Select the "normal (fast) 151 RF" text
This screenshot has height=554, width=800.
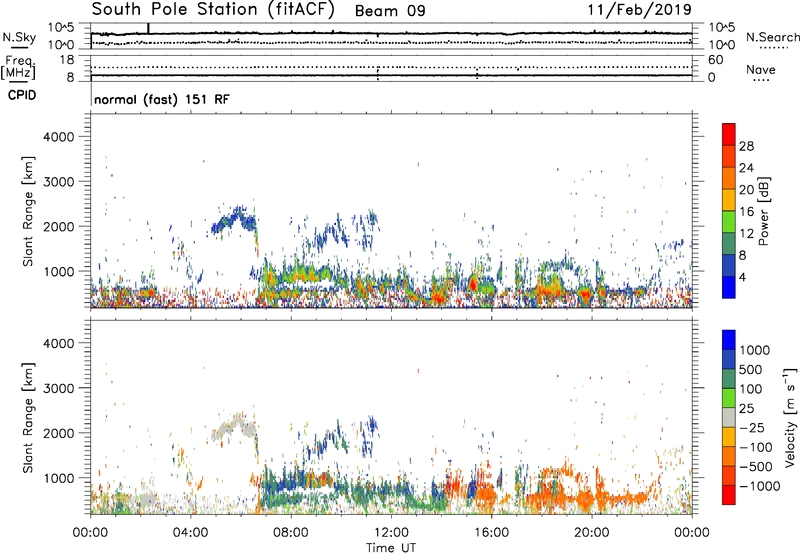click(x=162, y=99)
